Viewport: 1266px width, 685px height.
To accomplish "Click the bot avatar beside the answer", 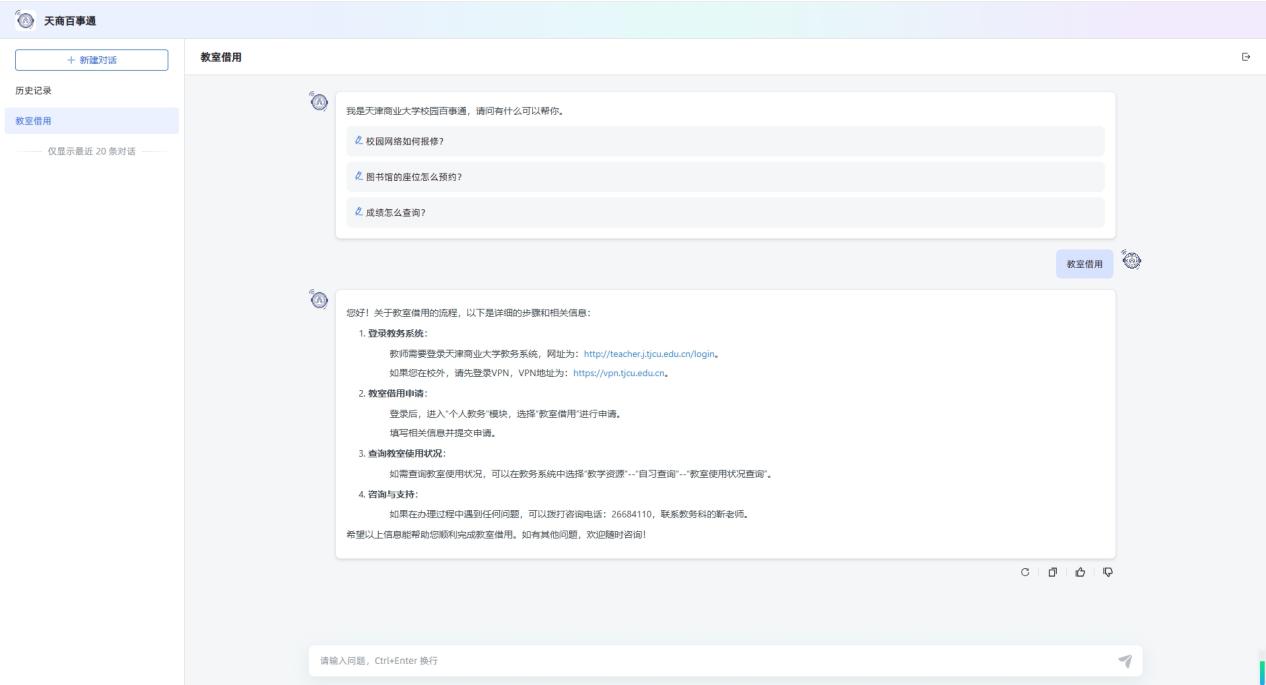I will 319,299.
